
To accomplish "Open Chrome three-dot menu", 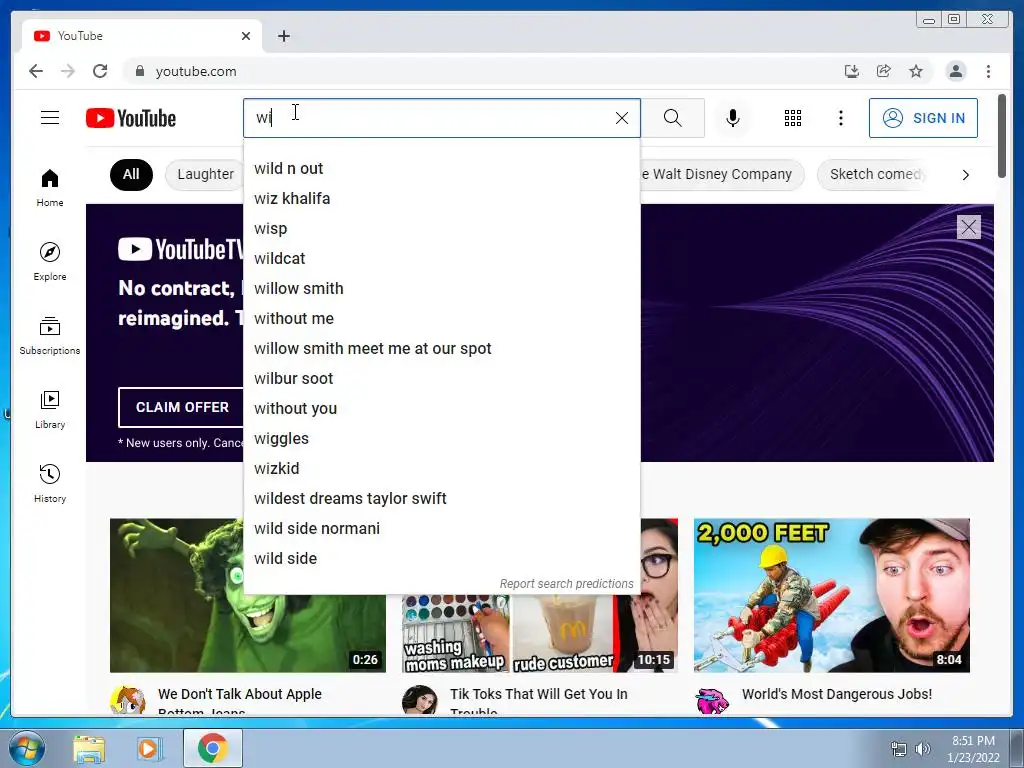I will [988, 71].
